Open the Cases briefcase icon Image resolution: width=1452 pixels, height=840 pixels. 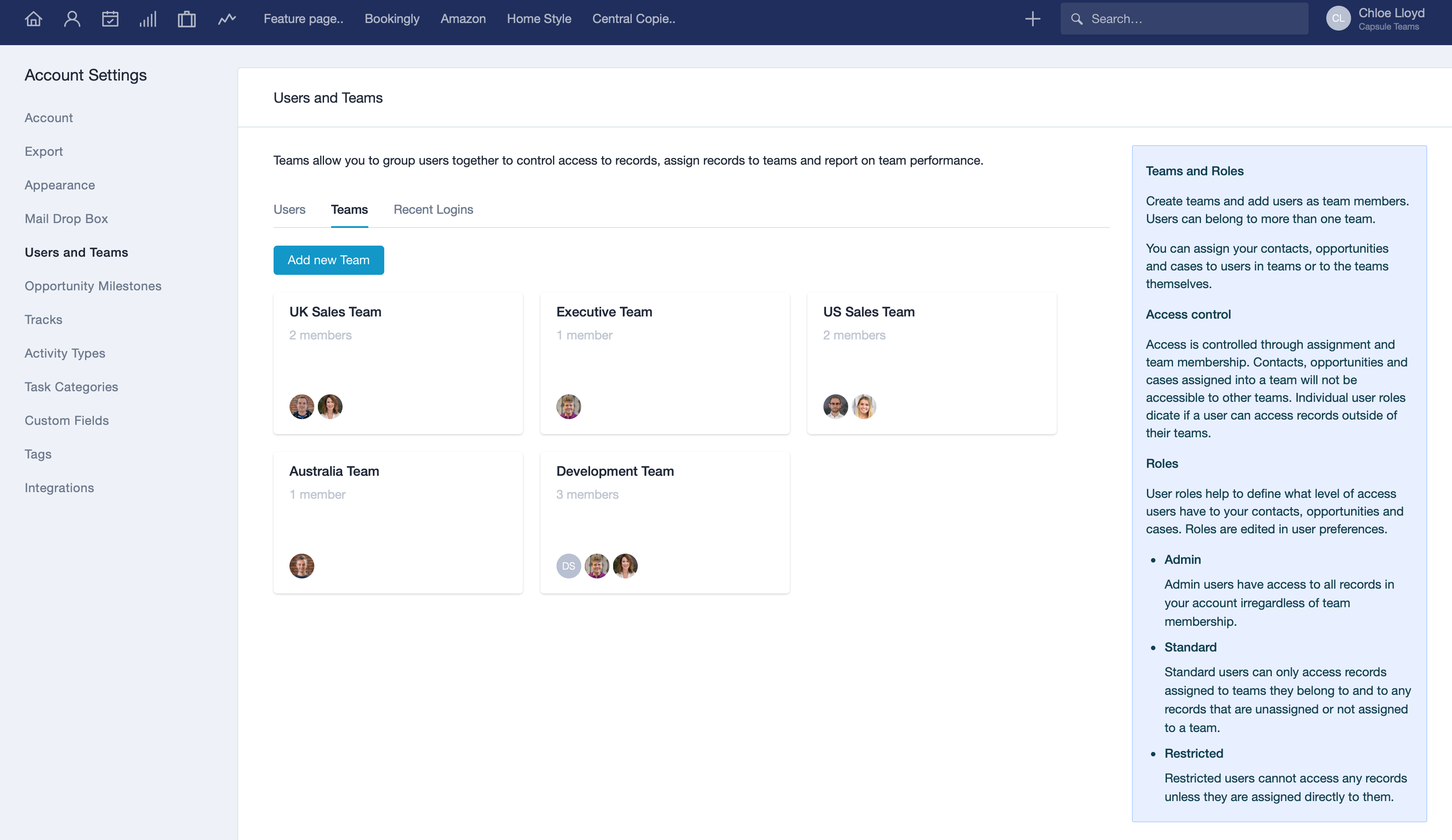[186, 19]
